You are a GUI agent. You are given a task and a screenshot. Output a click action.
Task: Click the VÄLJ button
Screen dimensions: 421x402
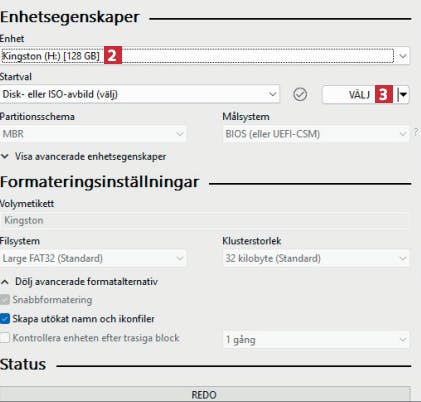tap(359, 95)
